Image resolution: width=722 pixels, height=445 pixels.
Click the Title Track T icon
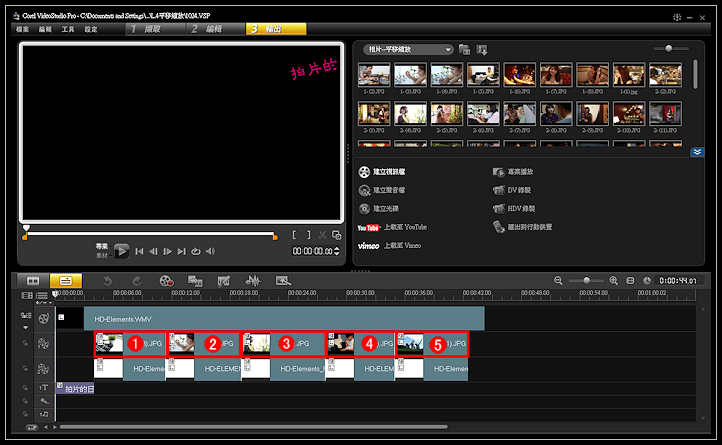[x=44, y=388]
